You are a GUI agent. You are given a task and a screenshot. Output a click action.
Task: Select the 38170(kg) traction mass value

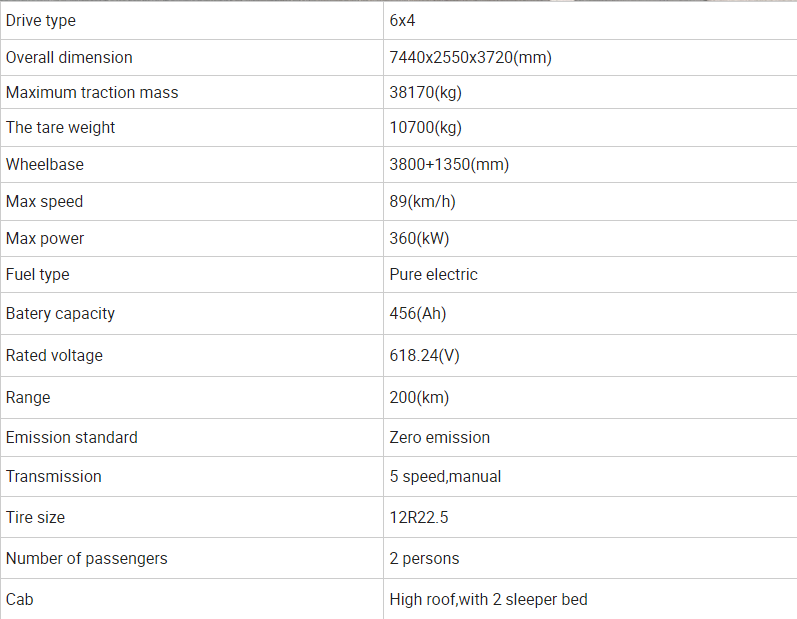point(425,92)
